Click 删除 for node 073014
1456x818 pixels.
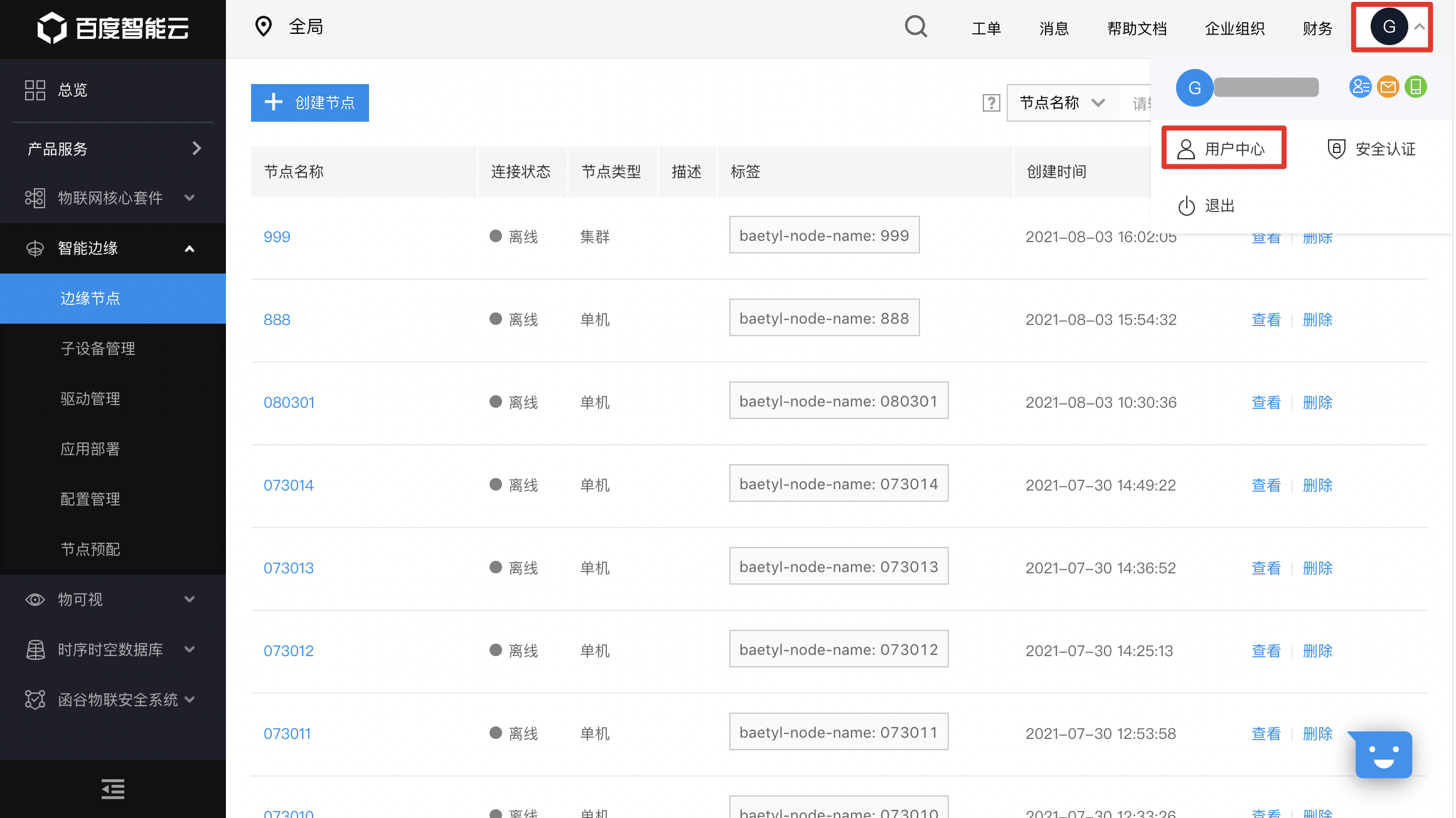coord(1317,485)
